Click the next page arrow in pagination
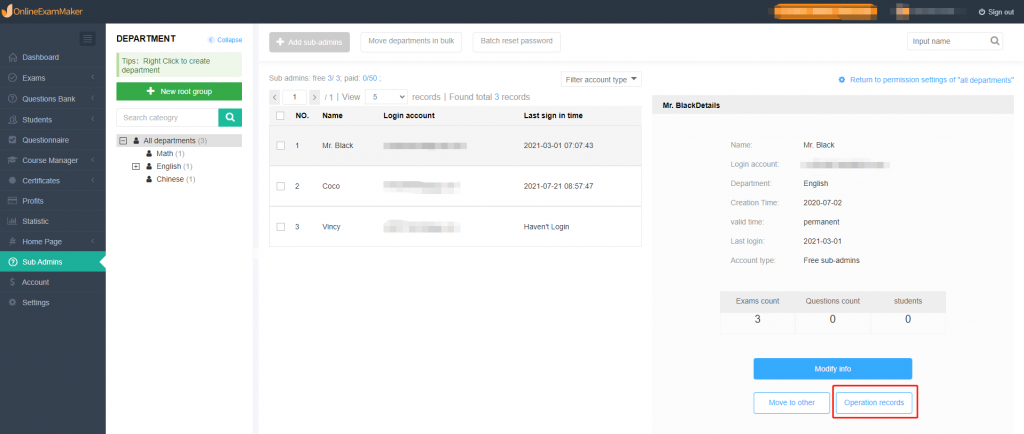 coord(314,97)
